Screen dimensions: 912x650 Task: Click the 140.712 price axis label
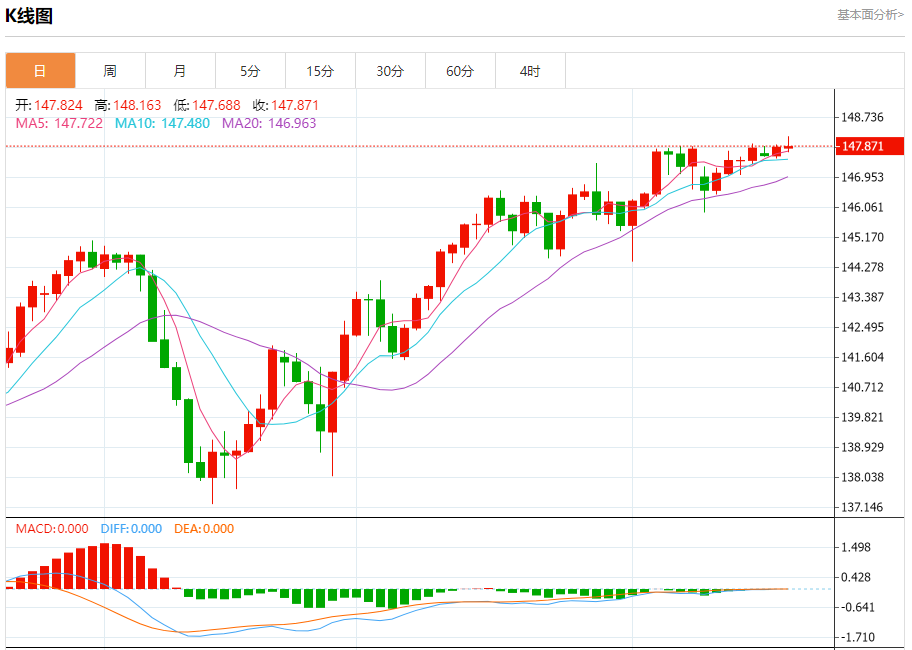863,387
